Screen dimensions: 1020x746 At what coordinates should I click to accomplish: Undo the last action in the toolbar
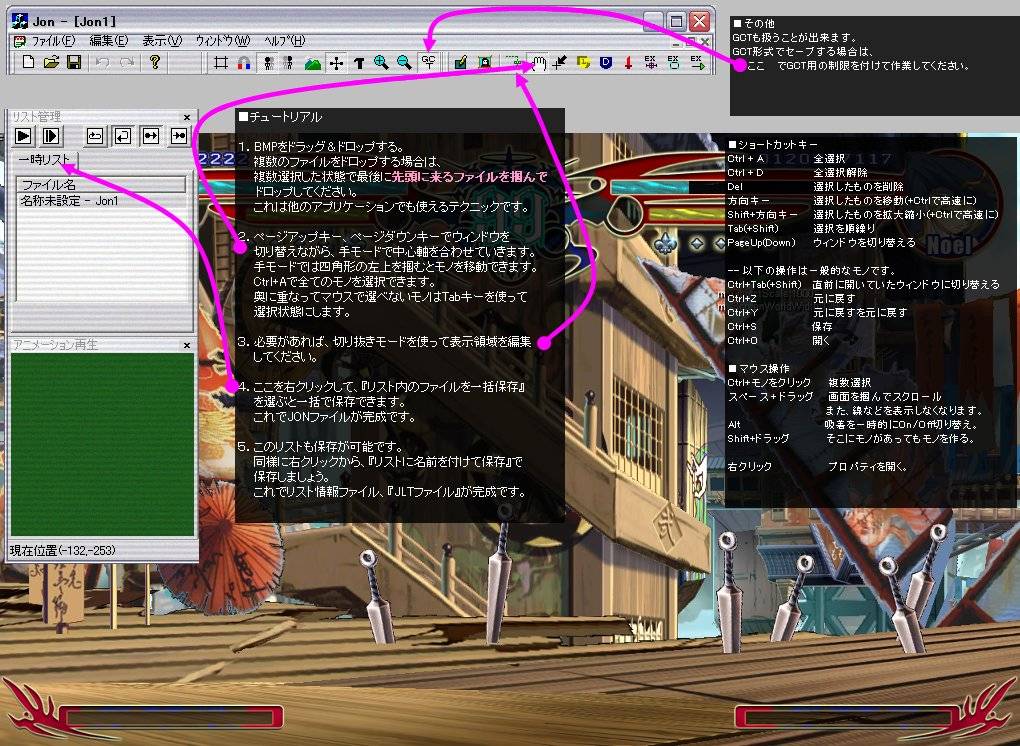(102, 62)
